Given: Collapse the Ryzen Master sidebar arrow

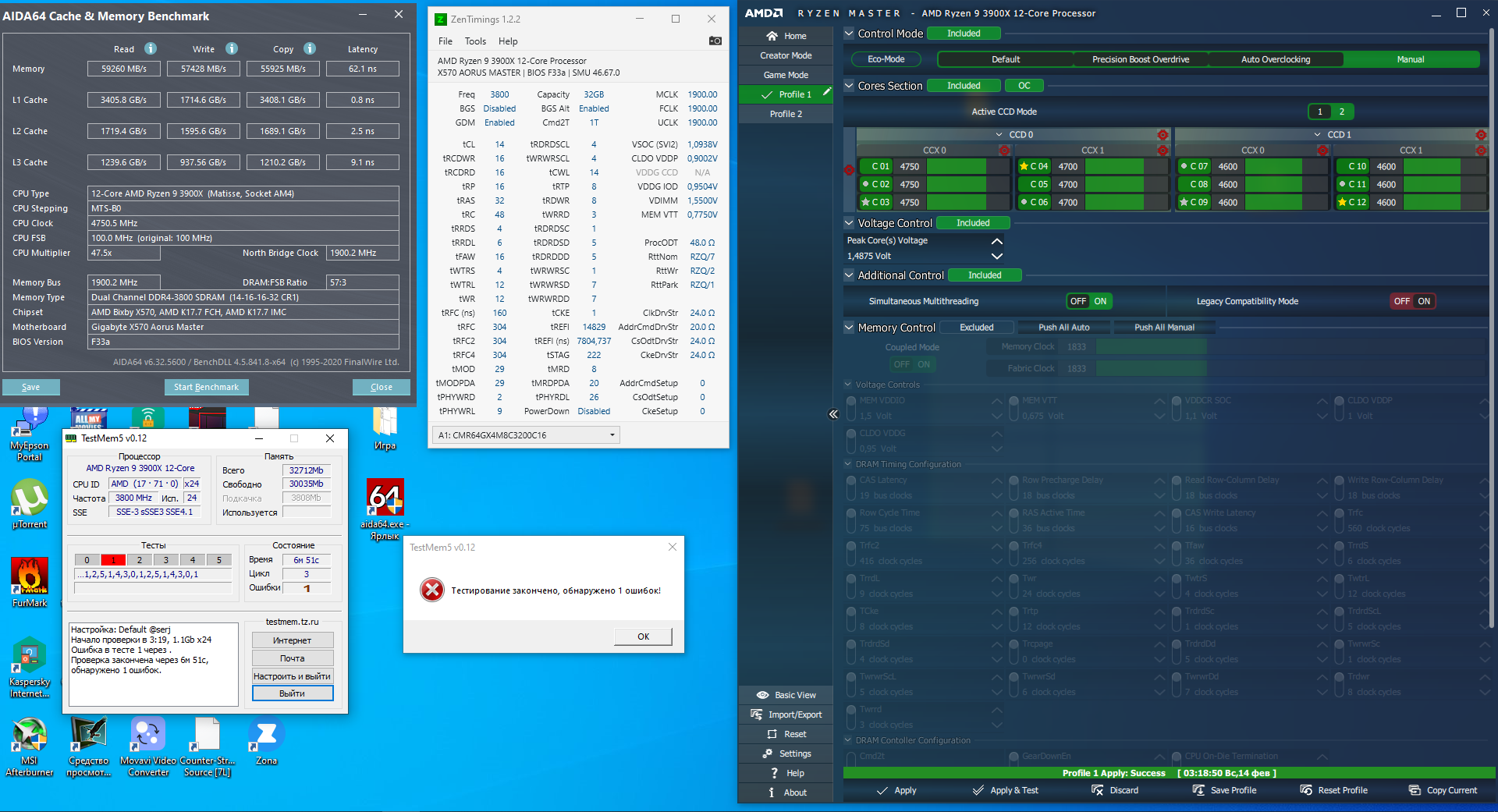Looking at the screenshot, I should point(833,414).
